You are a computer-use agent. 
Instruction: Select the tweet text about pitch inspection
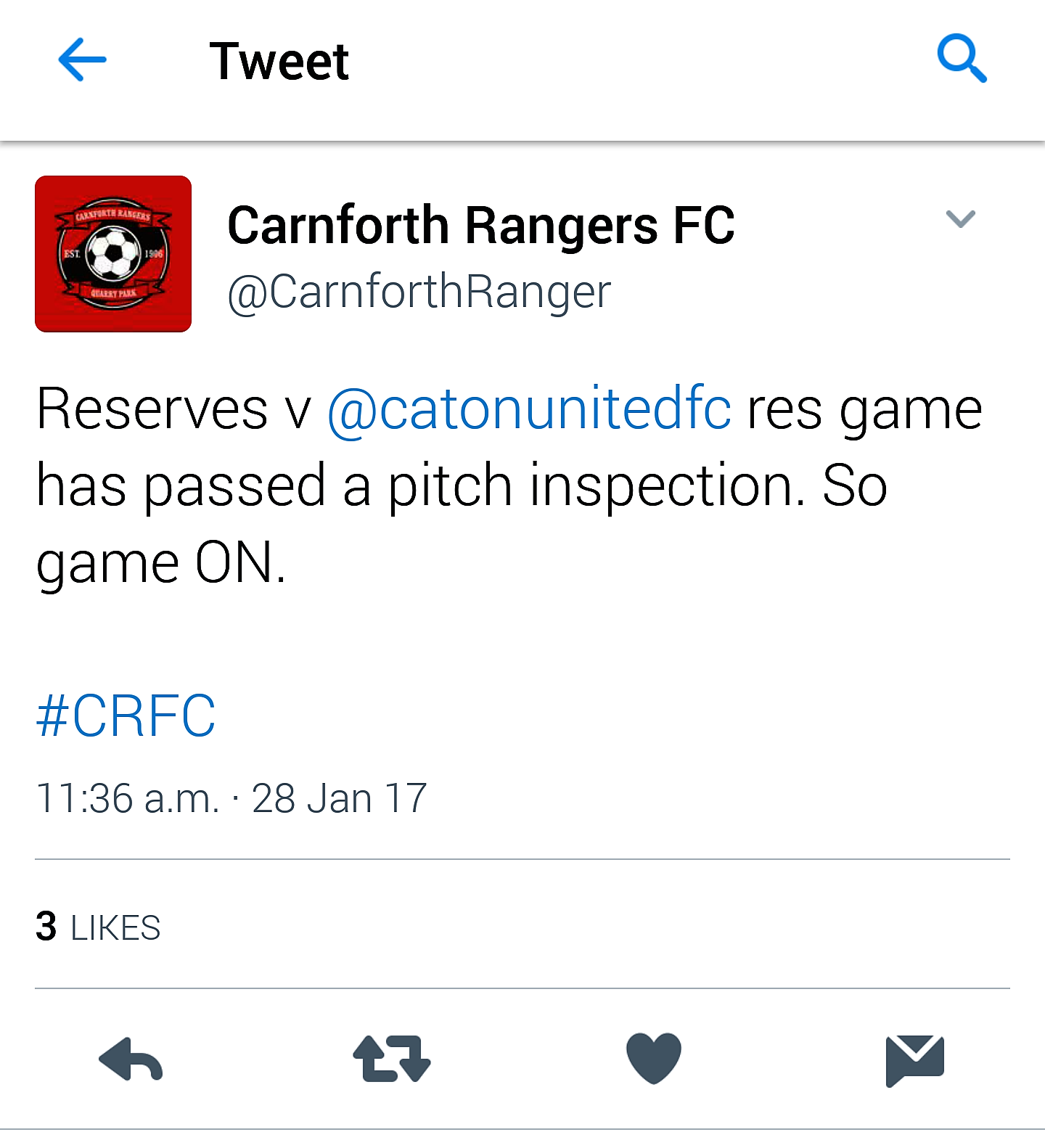[x=509, y=485]
